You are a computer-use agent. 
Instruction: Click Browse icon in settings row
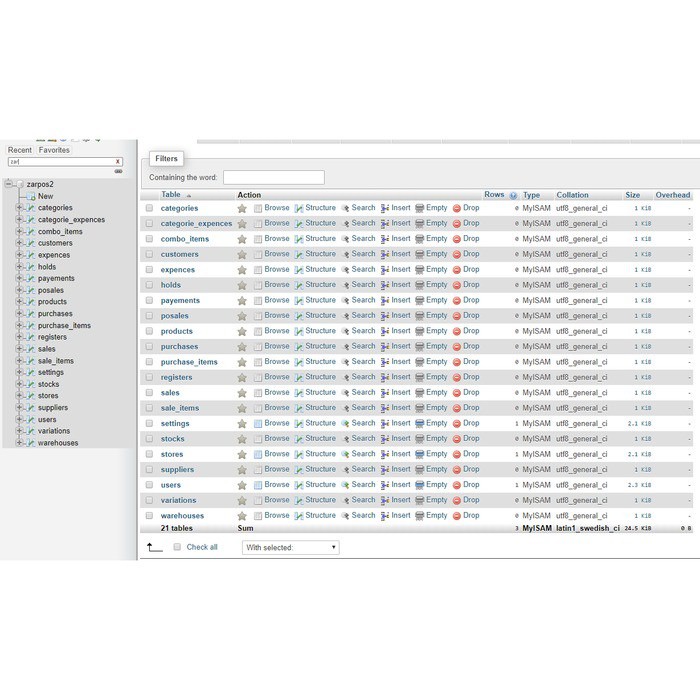(258, 424)
